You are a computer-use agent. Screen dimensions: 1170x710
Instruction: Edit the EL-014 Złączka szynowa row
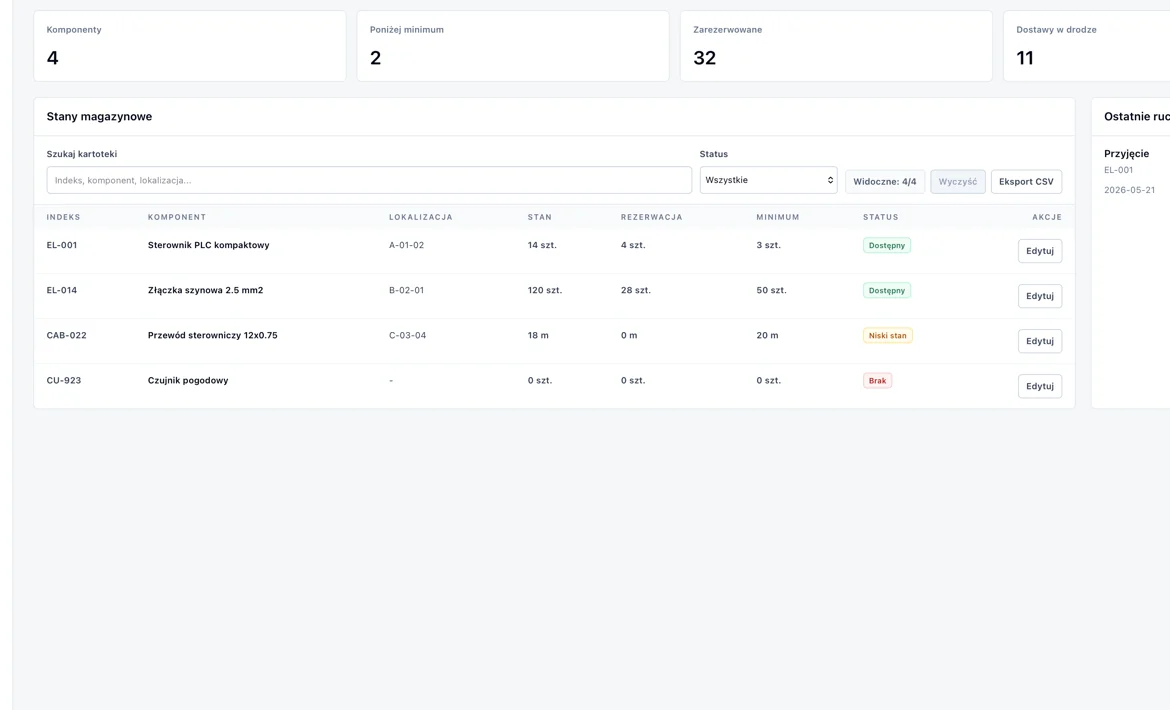click(x=1039, y=296)
